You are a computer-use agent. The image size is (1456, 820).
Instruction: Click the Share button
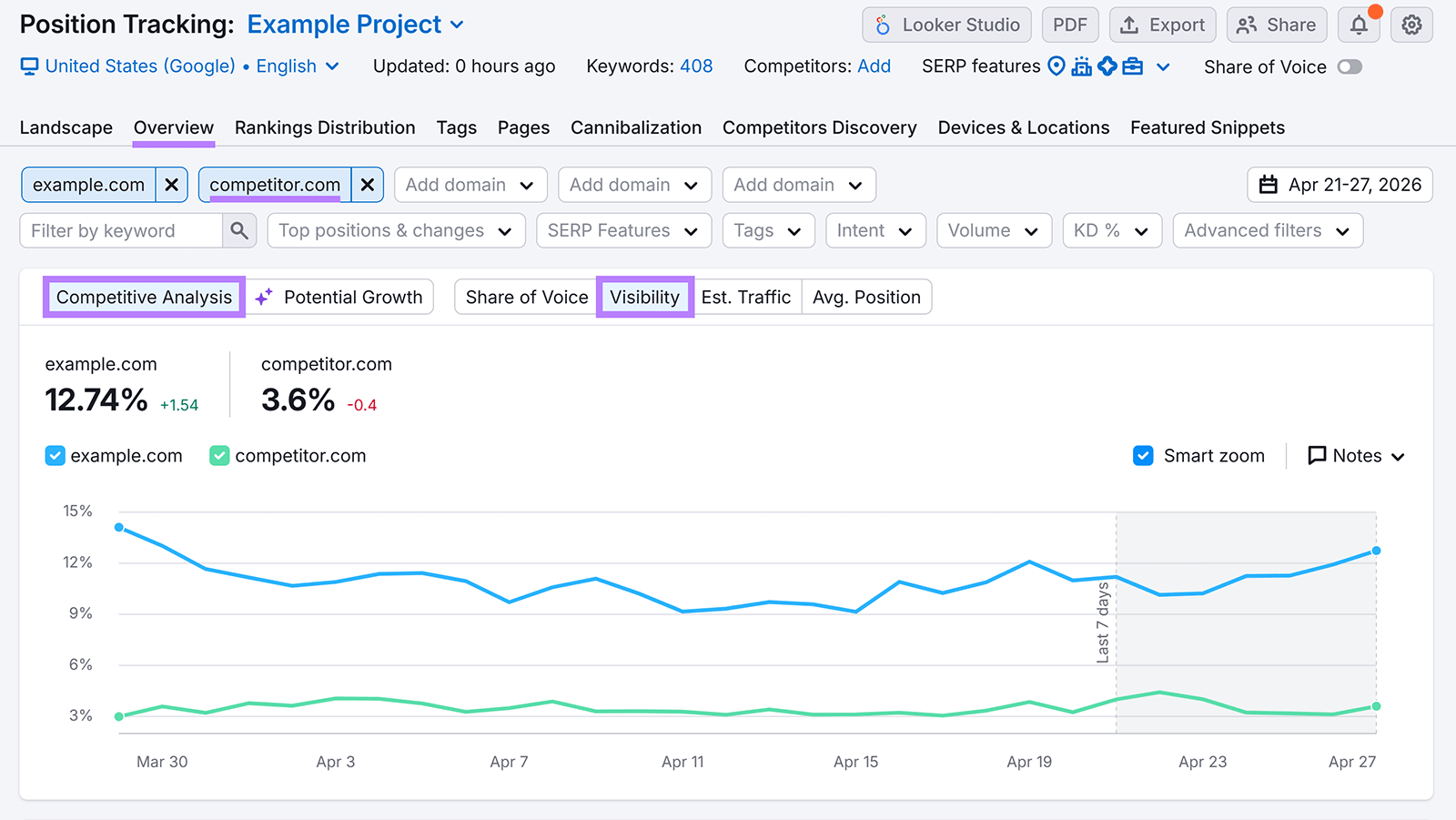pyautogui.click(x=1277, y=25)
